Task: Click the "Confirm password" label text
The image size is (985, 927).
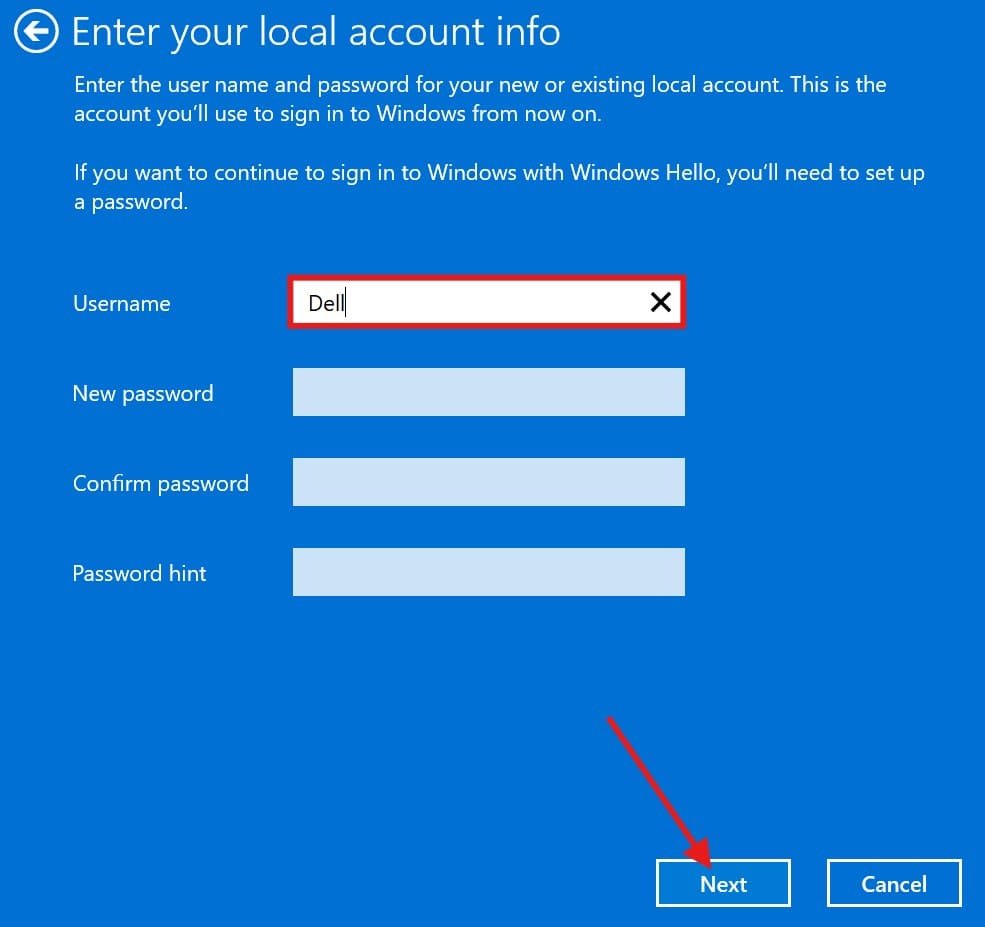Action: (x=160, y=484)
